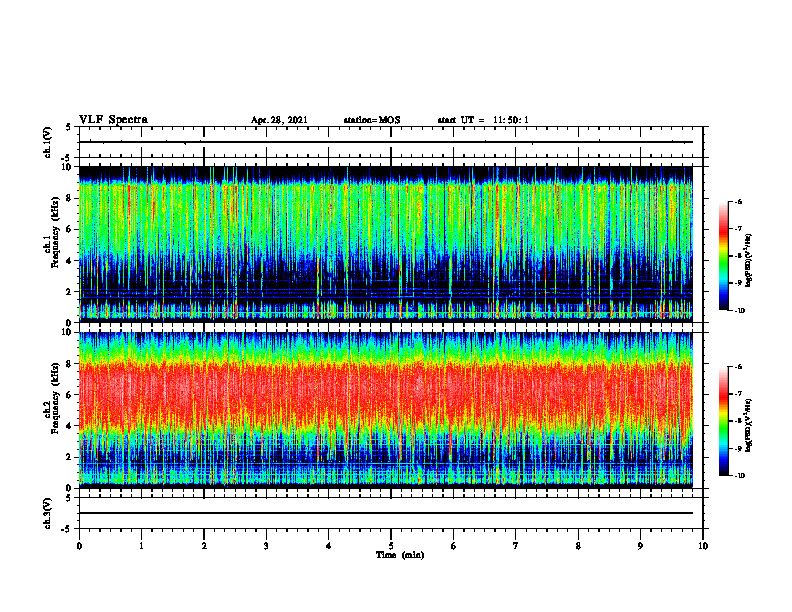Click the "-6" label on ch.1 color scale
Viewport: 792px width, 612px height.
739,202
